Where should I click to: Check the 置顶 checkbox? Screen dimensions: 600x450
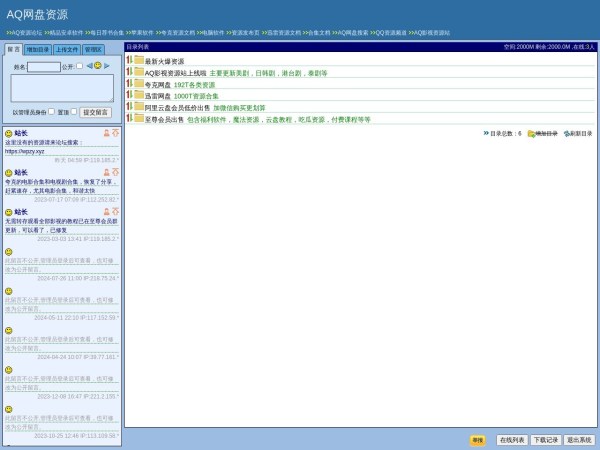(74, 112)
